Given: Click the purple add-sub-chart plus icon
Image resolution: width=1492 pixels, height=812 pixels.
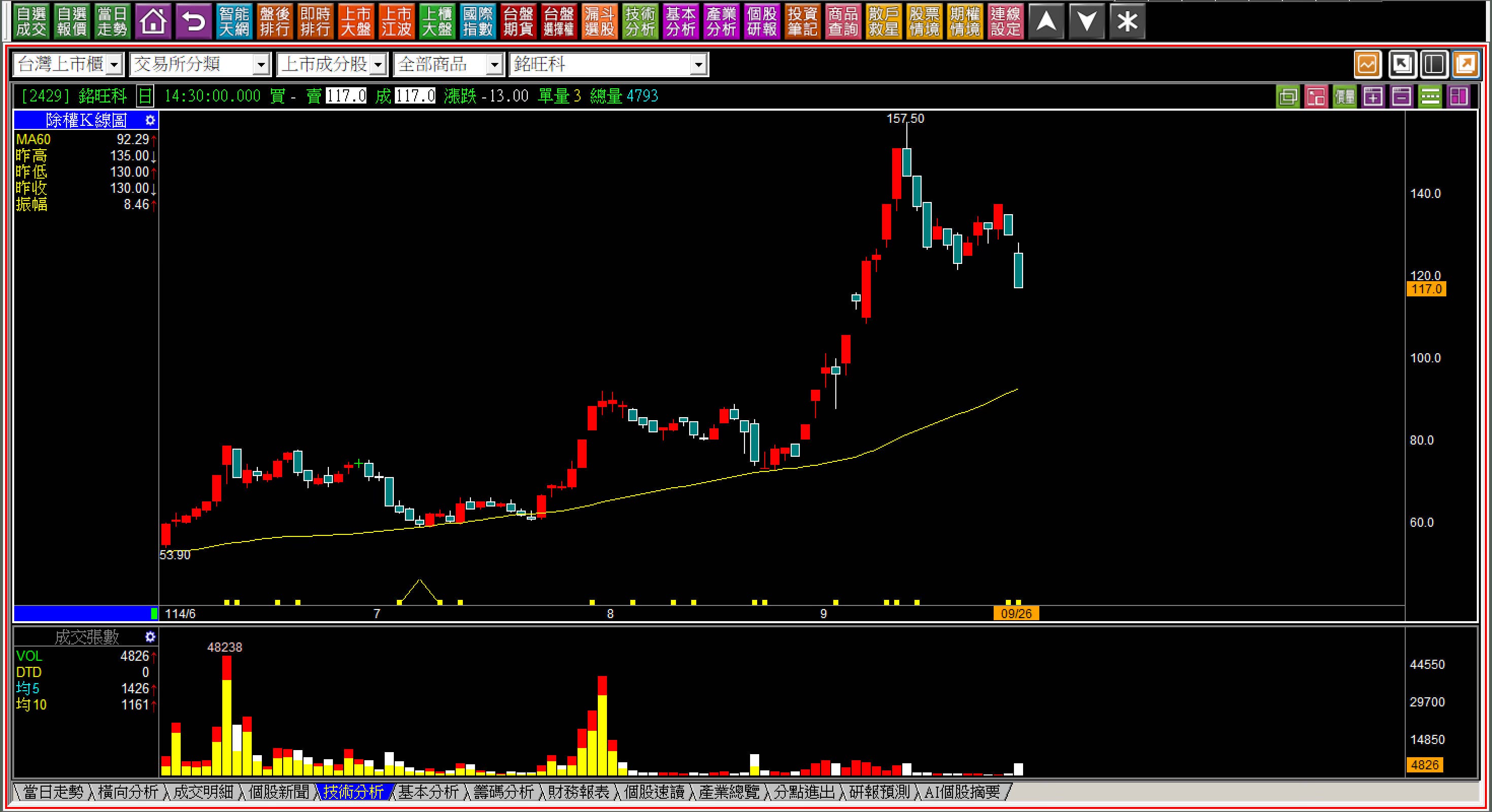Looking at the screenshot, I should coord(1373,96).
